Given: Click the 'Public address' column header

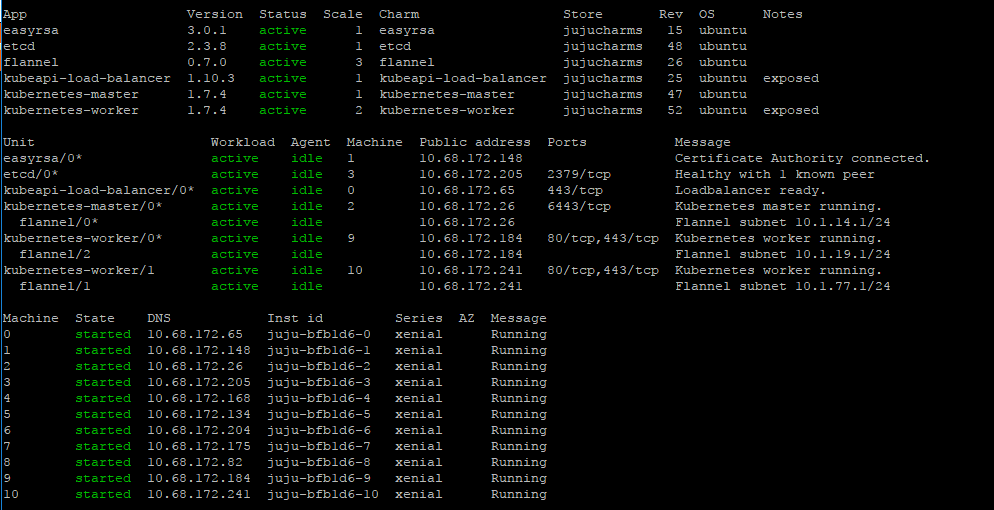Looking at the screenshot, I should pyautogui.click(x=475, y=142).
